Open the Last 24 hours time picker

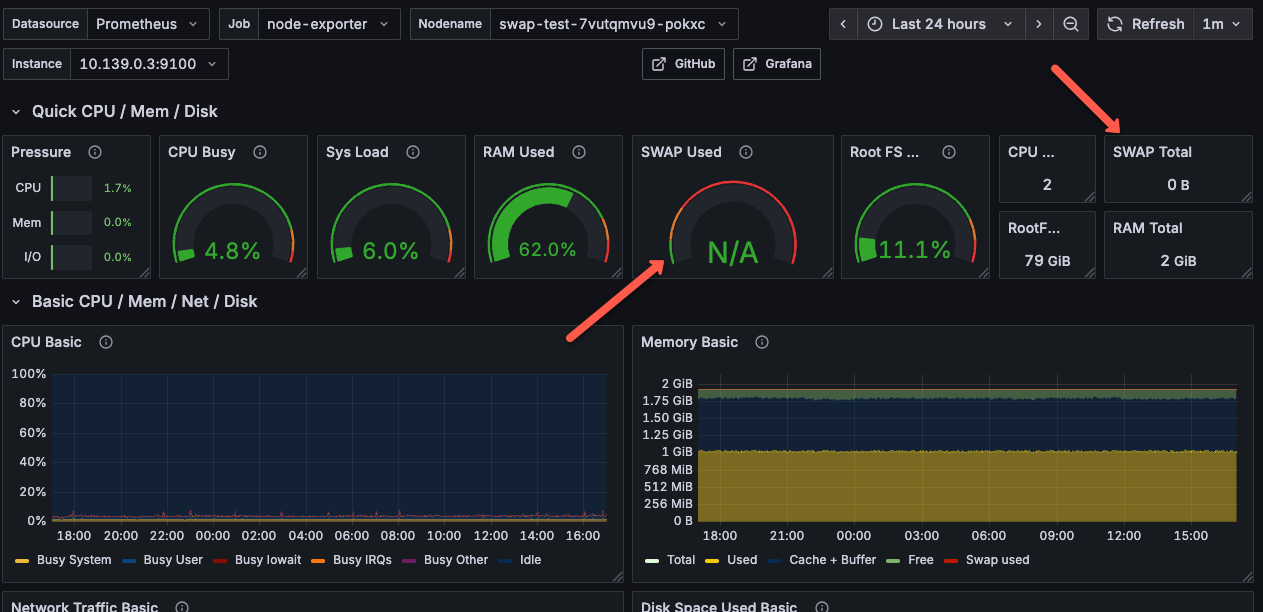click(939, 24)
